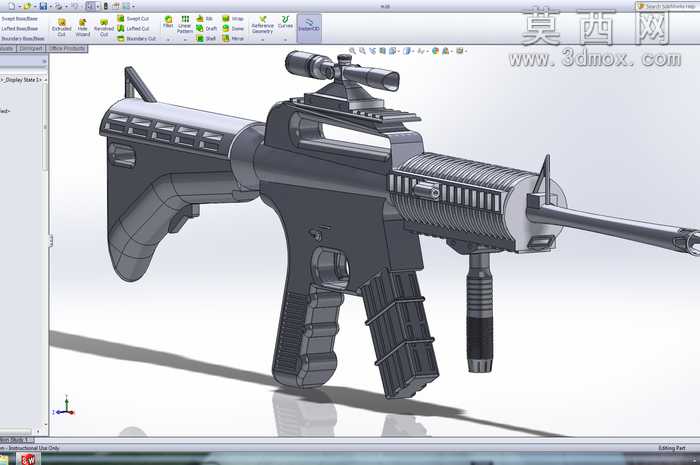Select Zoom to Area tool
Viewport: 700px width, 465px height.
click(362, 51)
